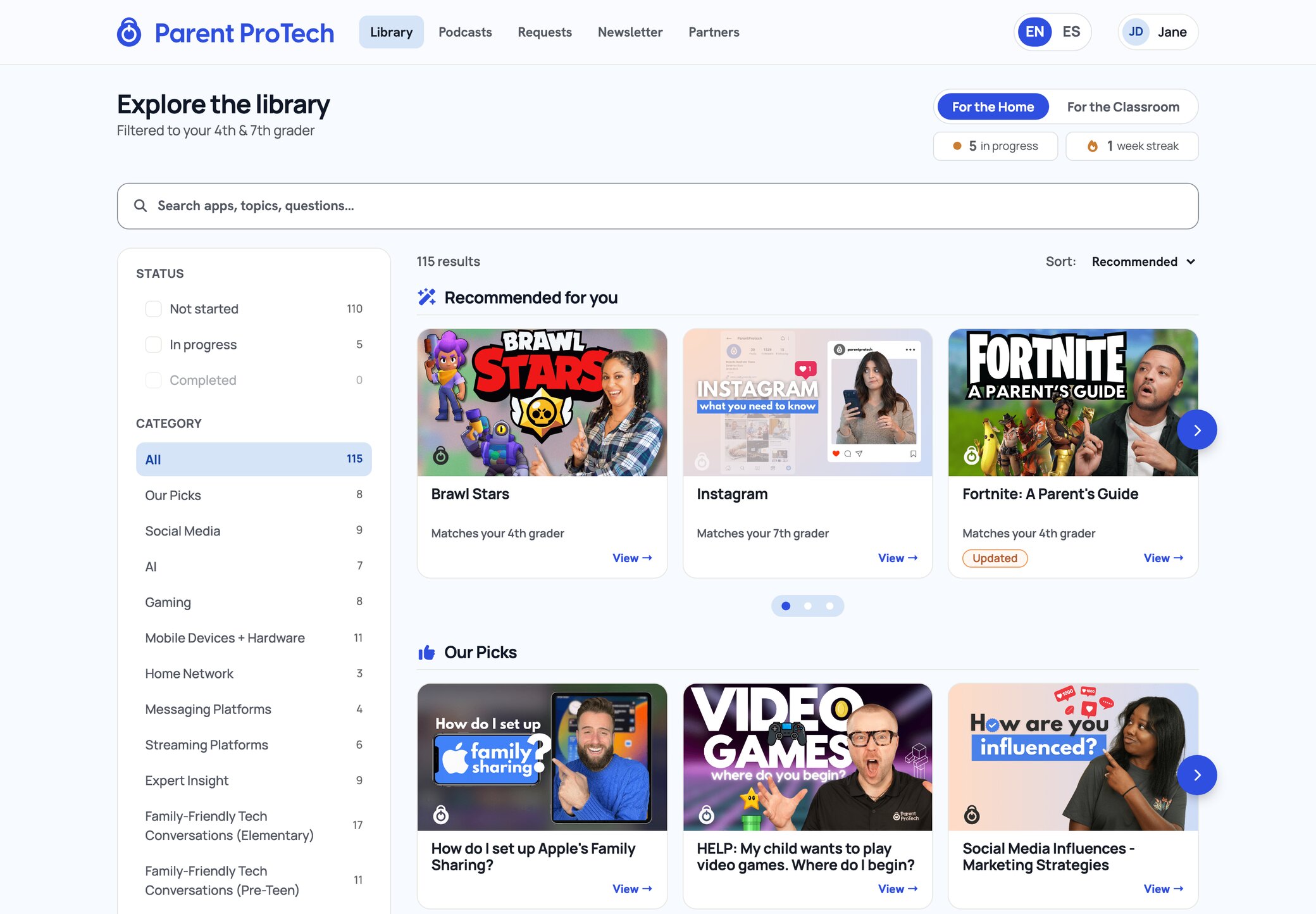Open the Podcasts tab

click(465, 32)
